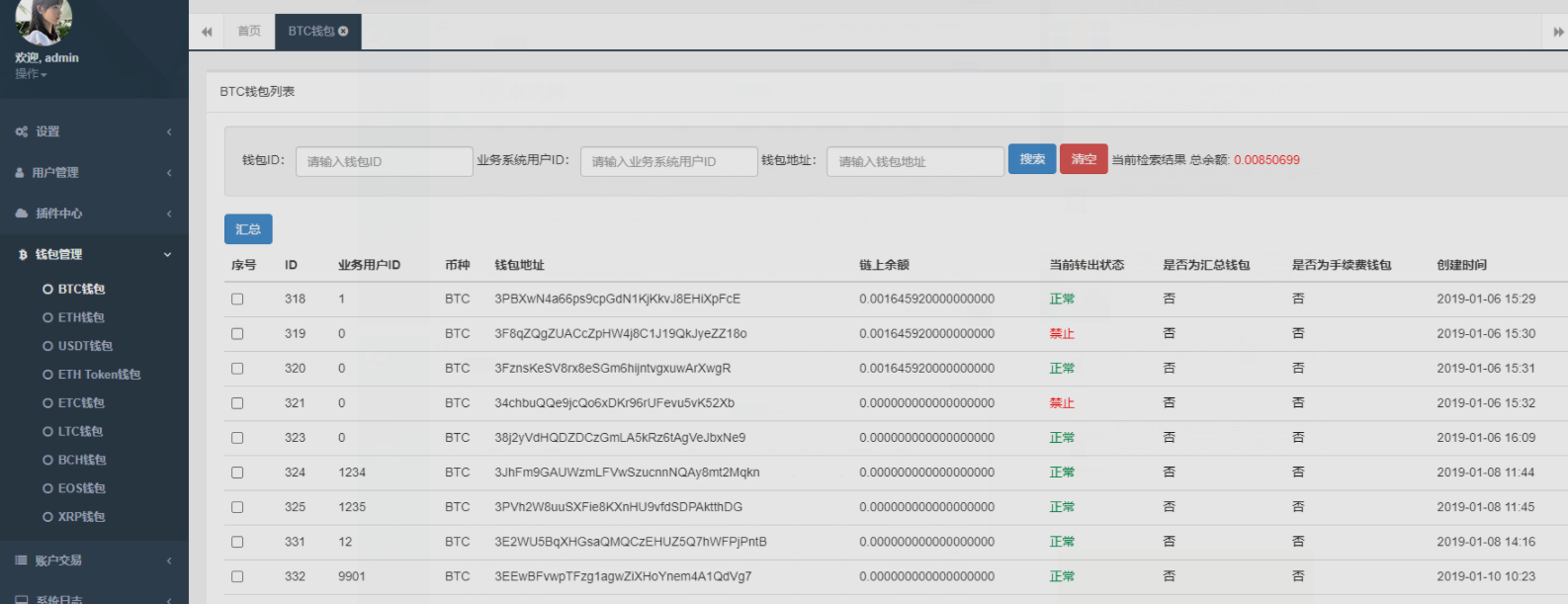Click the Bitcoin wallet management icon
Screen dimensions: 1568x604
pos(23,255)
